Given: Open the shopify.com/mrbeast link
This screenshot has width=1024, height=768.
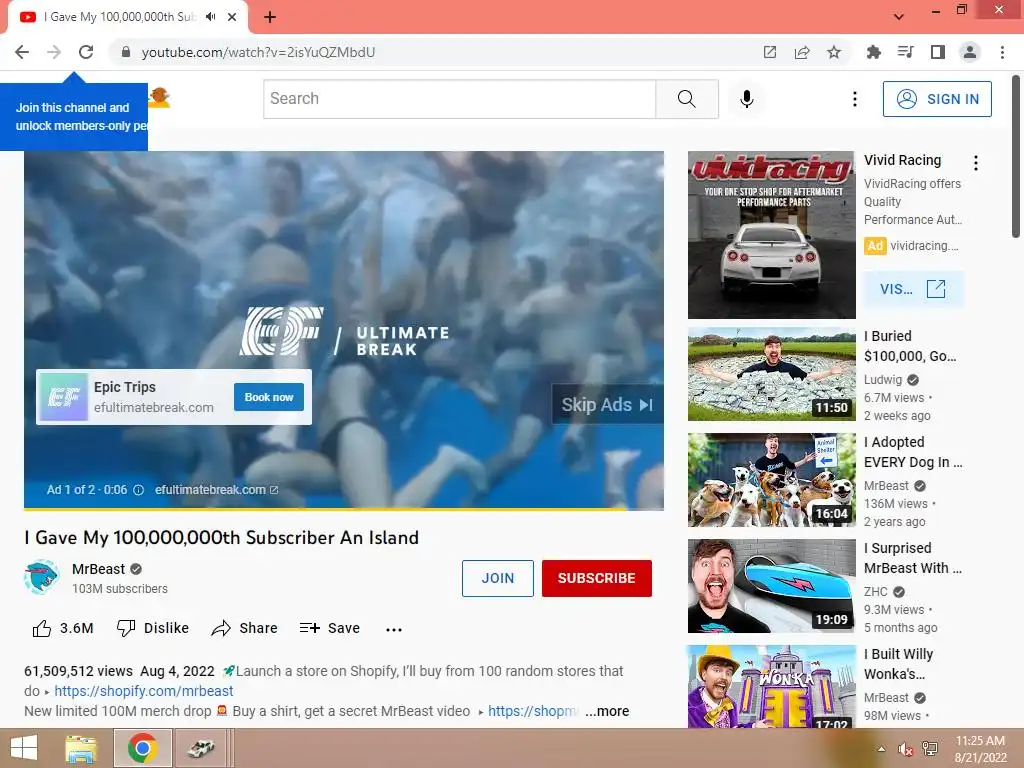Looking at the screenshot, I should 144,691.
